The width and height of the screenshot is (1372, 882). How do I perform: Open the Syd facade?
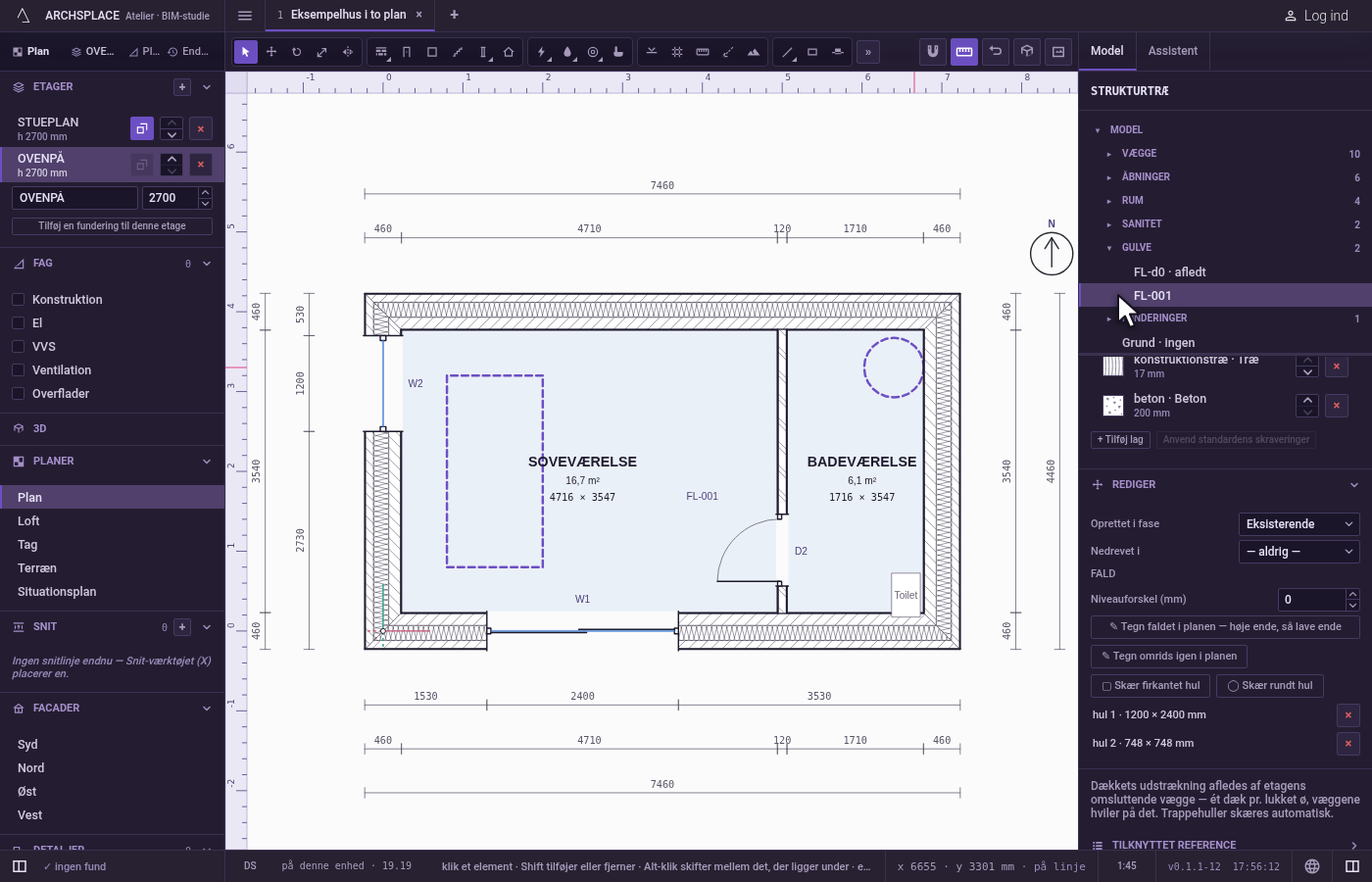pos(113,745)
